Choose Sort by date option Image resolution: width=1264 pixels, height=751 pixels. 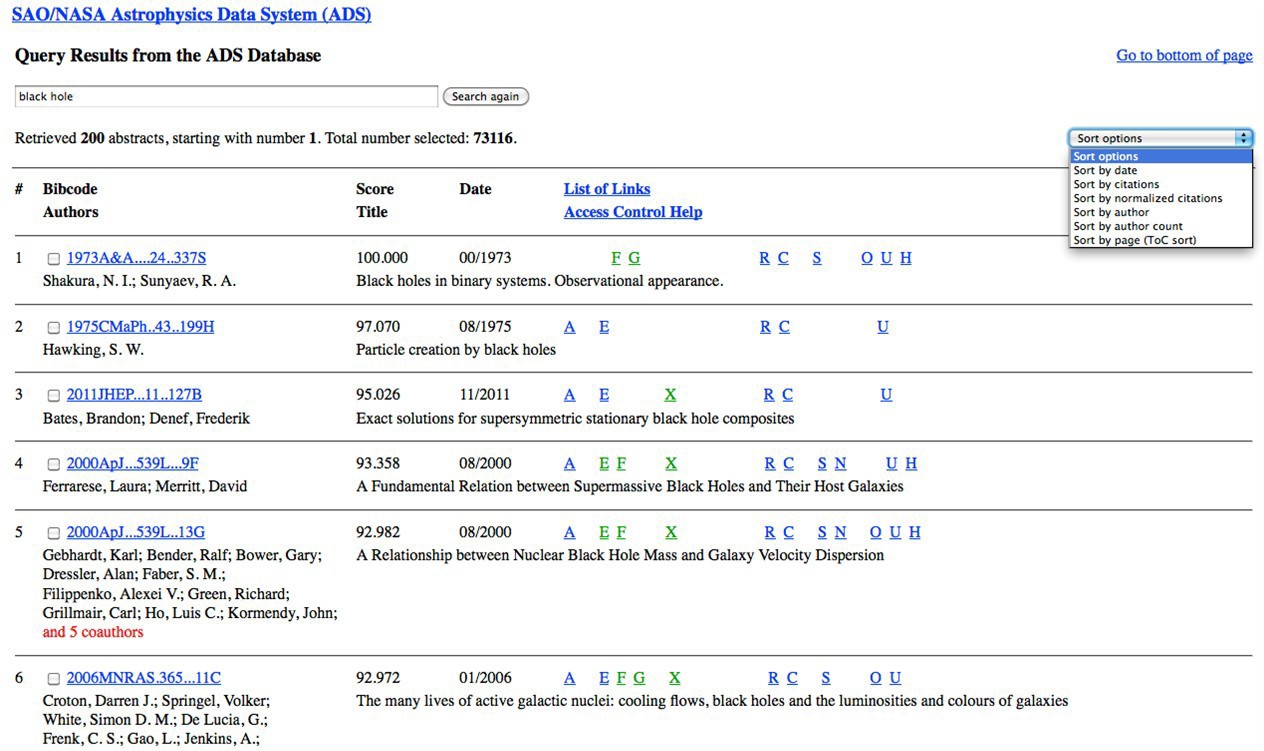(x=1105, y=171)
